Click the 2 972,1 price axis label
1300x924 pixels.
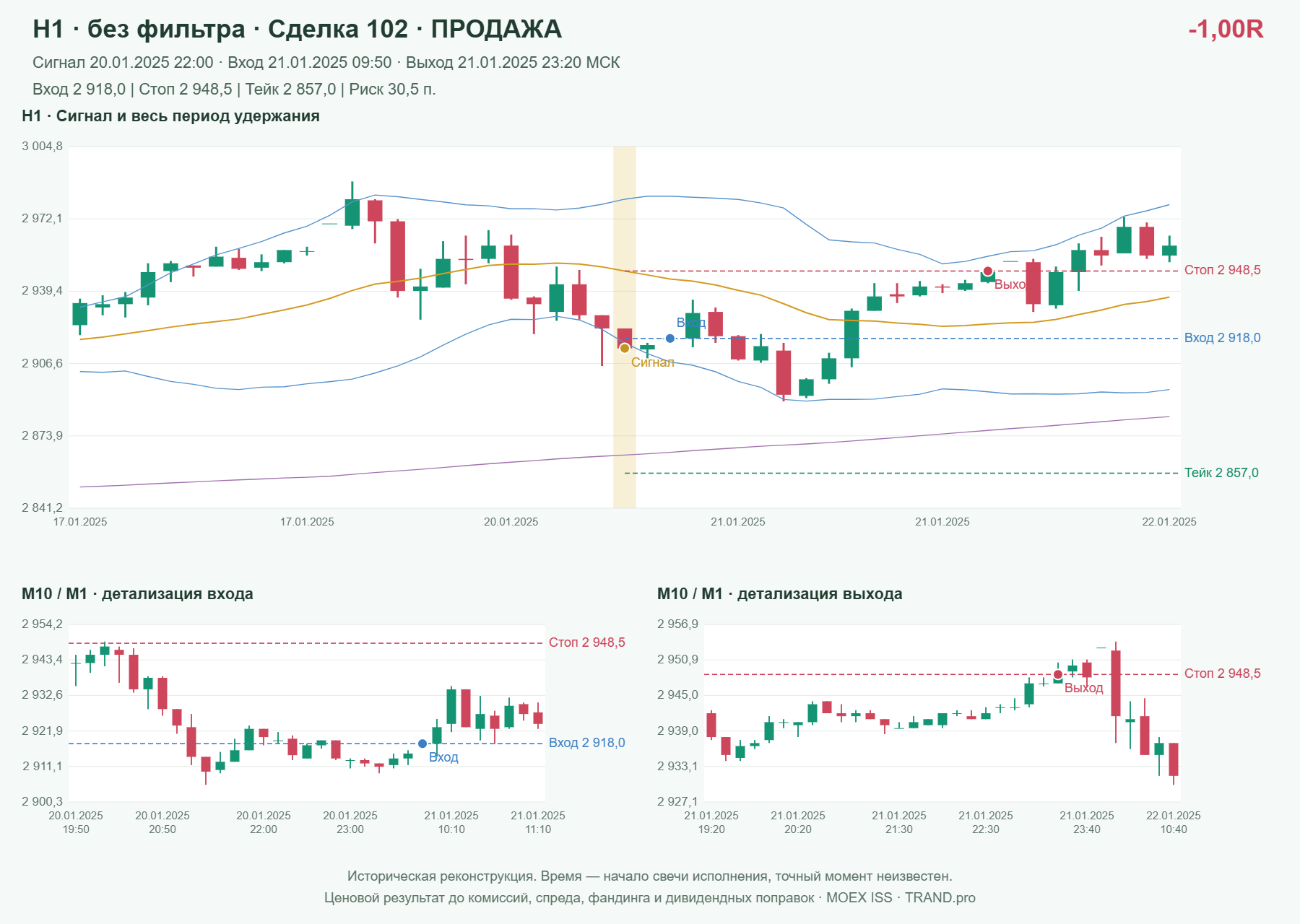[42, 218]
